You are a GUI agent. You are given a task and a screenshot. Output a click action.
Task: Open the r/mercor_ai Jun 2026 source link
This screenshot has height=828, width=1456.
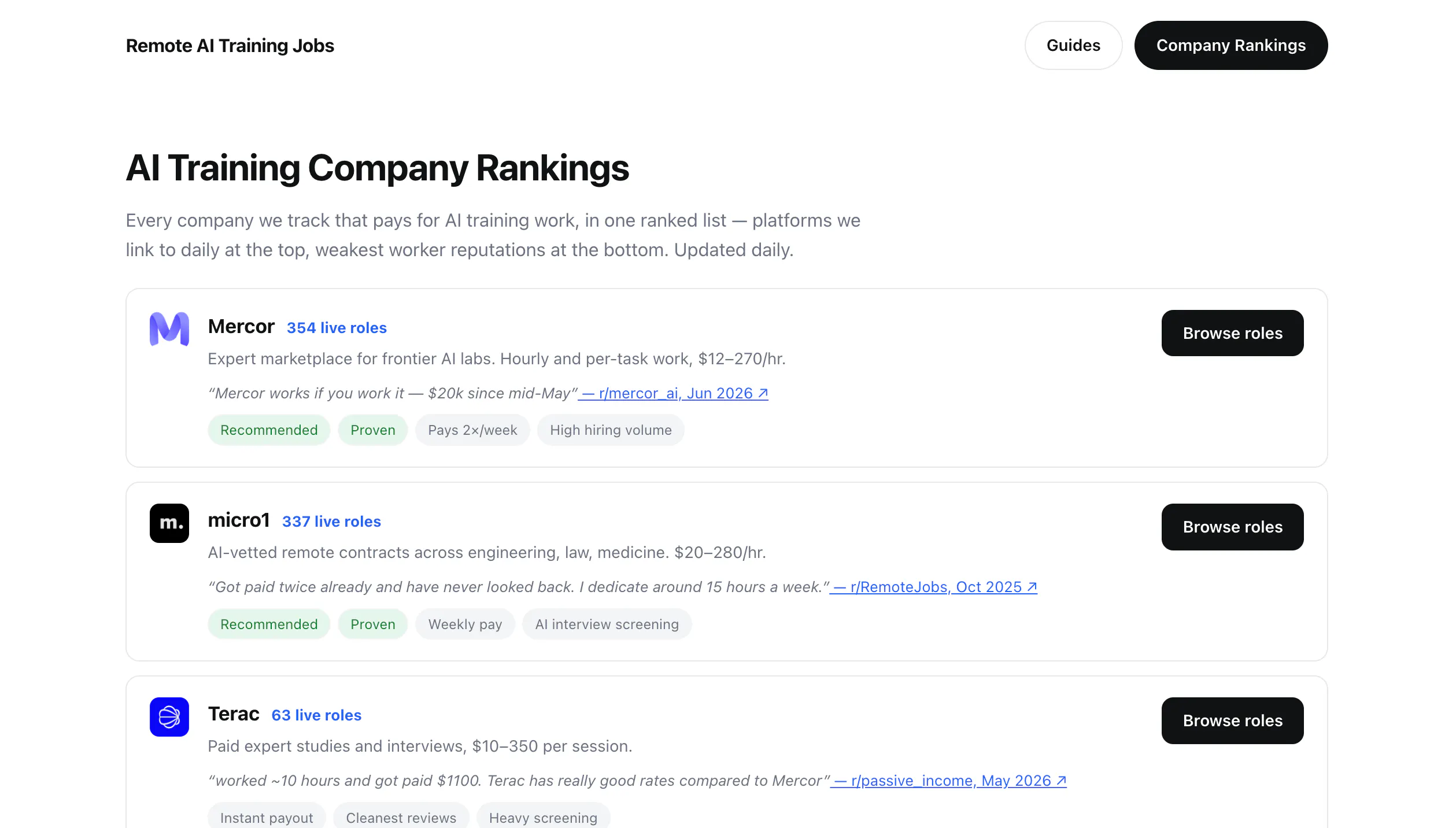point(674,393)
